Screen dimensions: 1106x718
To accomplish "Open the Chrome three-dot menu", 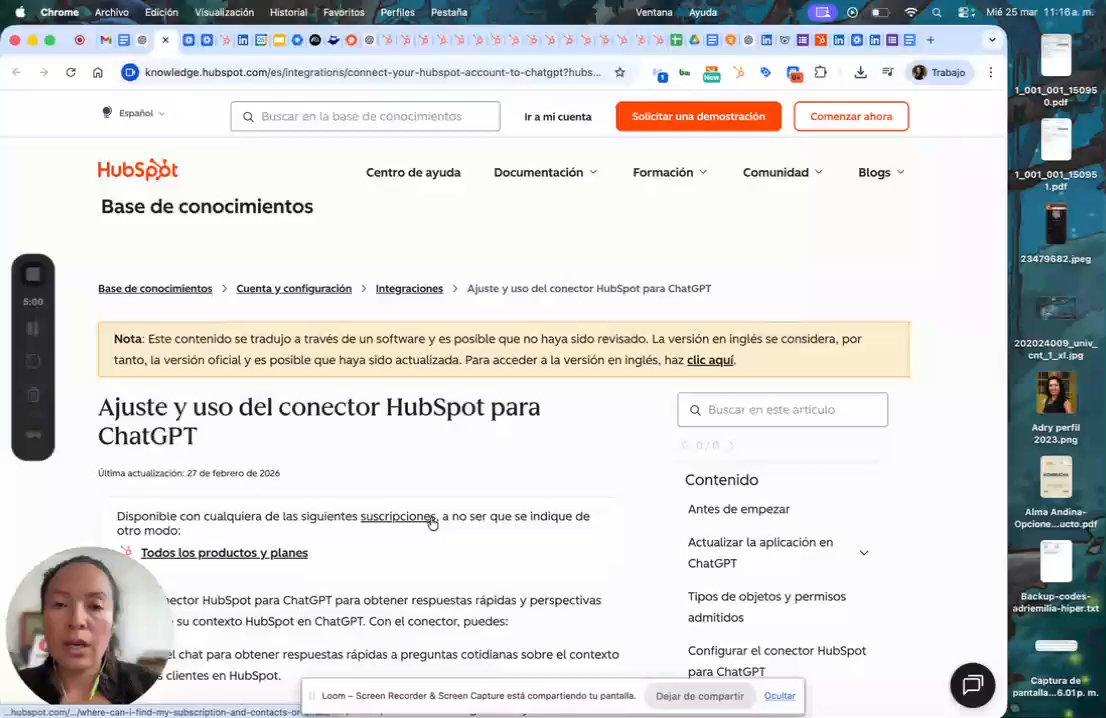I will point(991,72).
